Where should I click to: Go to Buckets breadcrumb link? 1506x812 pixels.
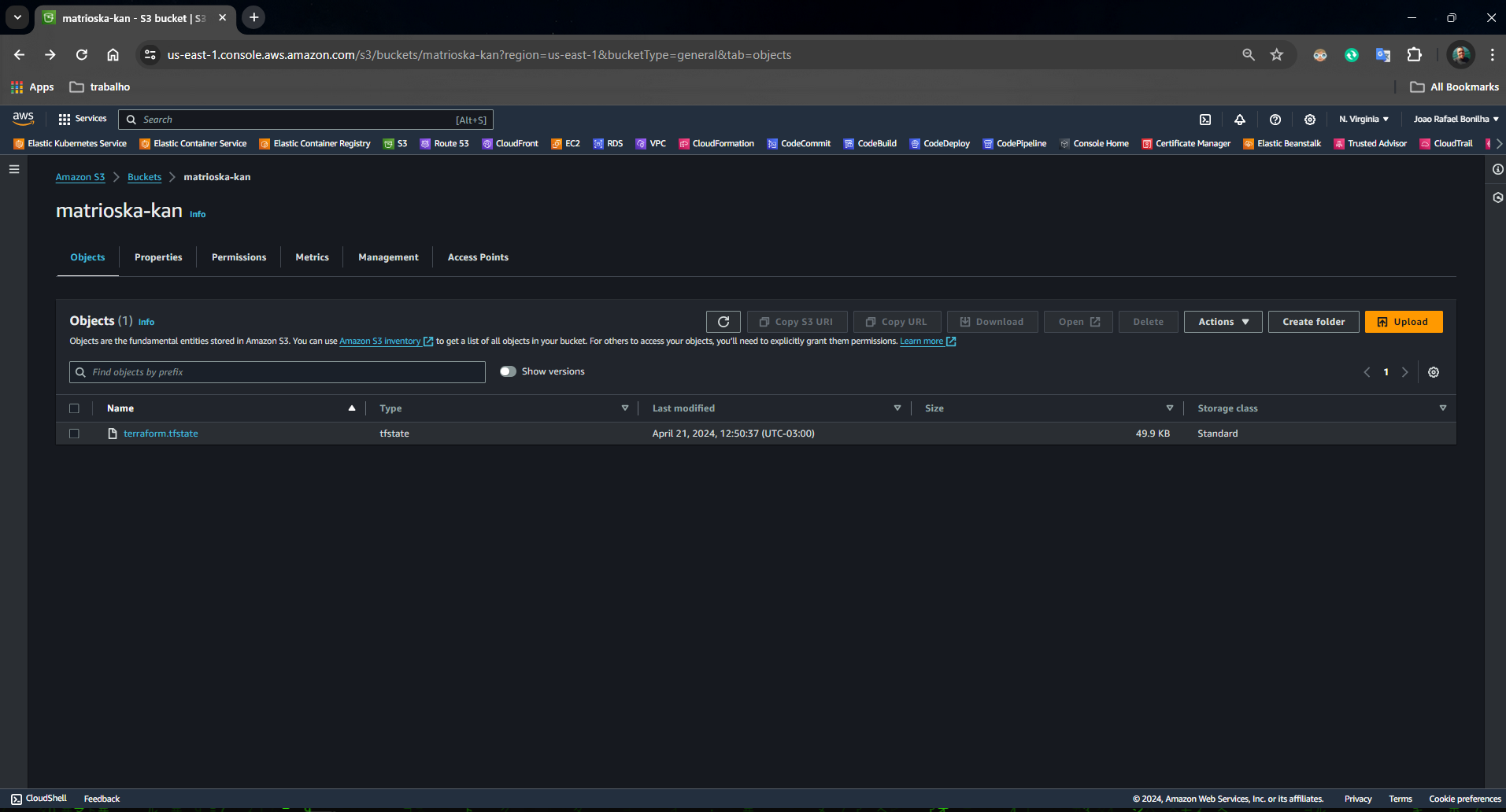[145, 177]
